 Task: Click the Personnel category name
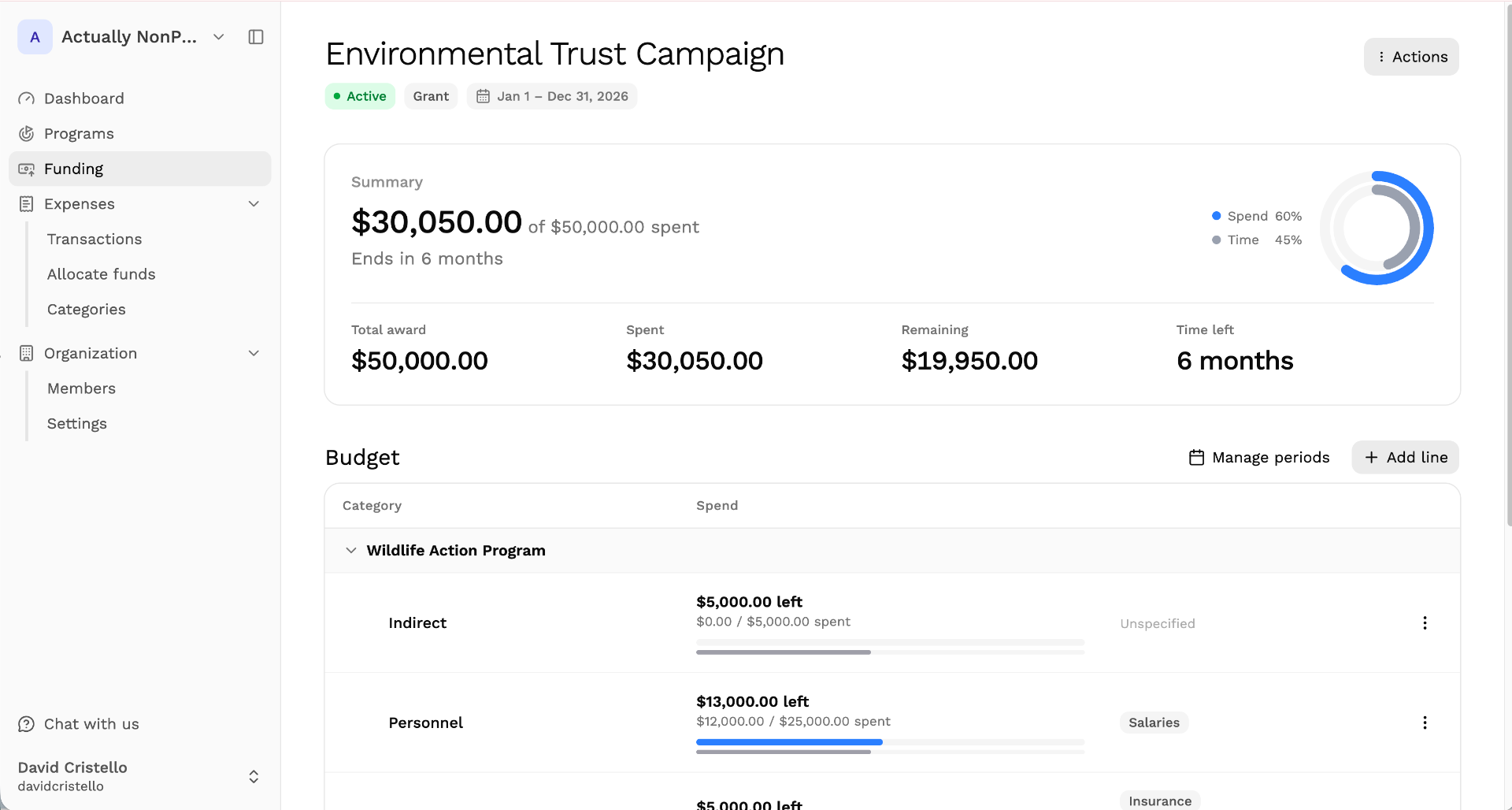(x=426, y=723)
